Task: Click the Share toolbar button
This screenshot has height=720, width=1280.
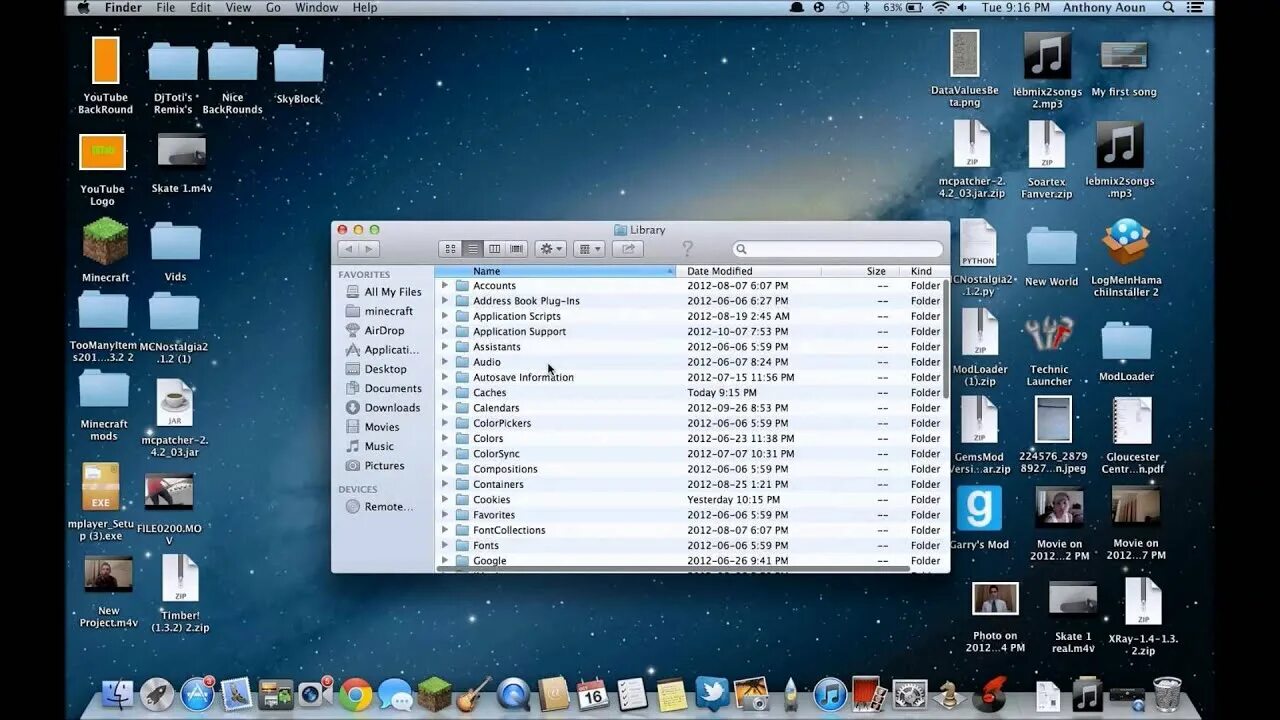Action: pyautogui.click(x=628, y=249)
